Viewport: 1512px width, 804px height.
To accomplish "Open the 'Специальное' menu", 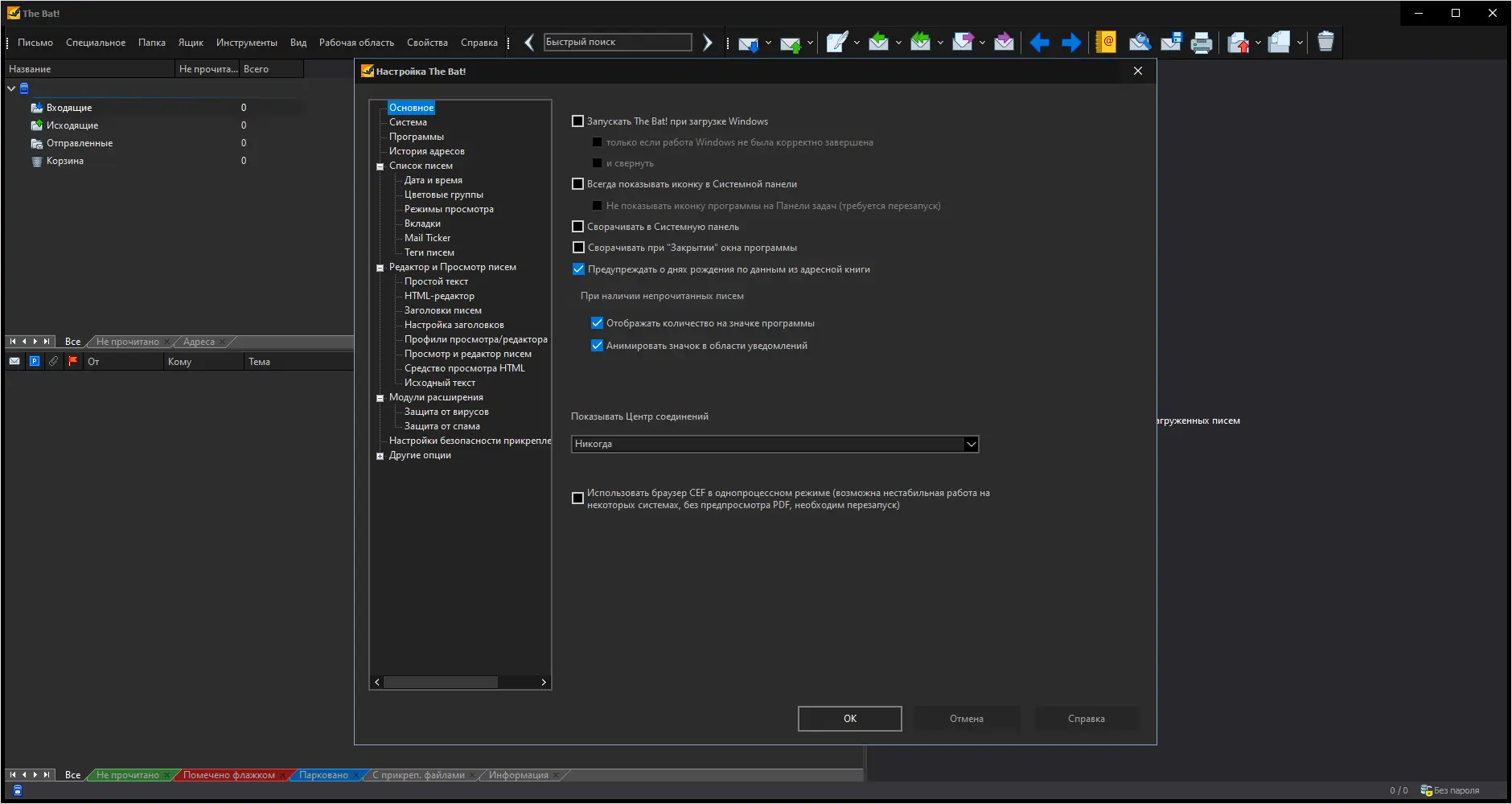I will [x=96, y=43].
